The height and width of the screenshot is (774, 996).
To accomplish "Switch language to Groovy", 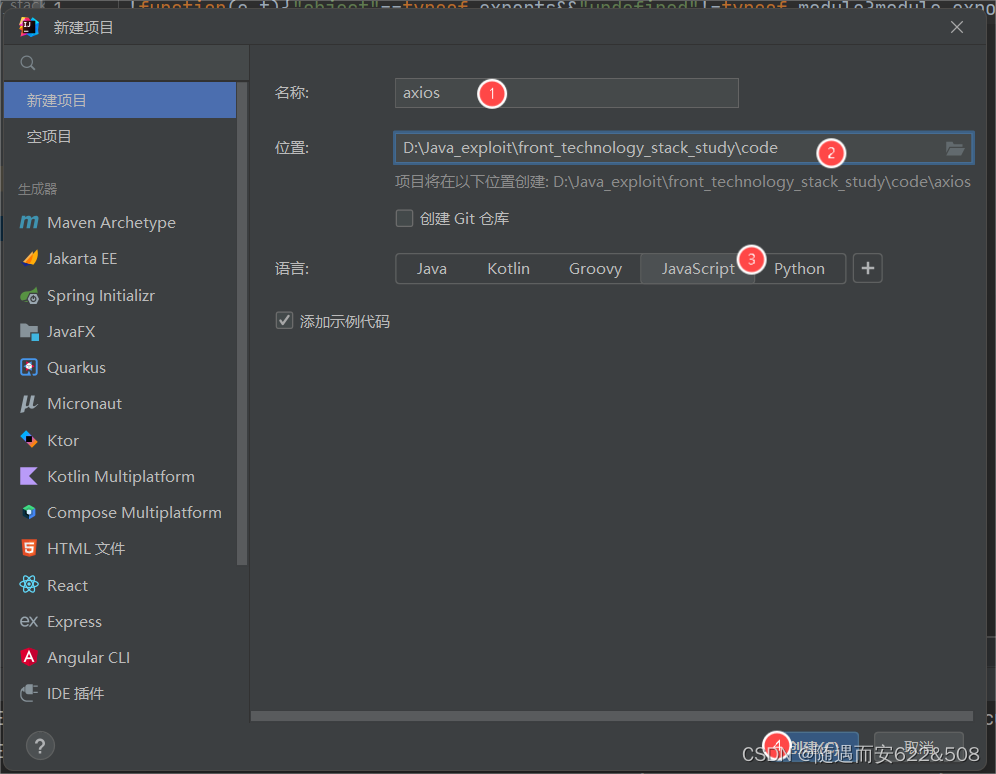I will [595, 268].
